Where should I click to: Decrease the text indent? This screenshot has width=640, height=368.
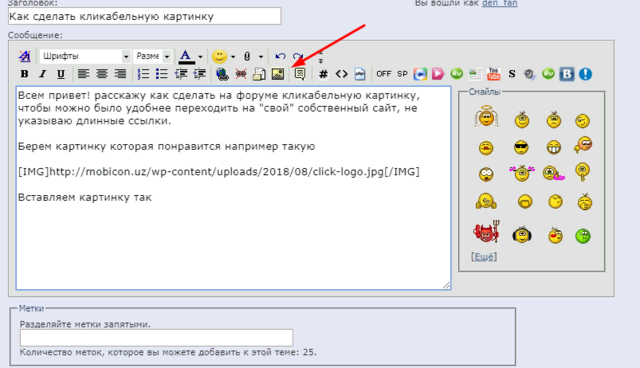(181, 74)
